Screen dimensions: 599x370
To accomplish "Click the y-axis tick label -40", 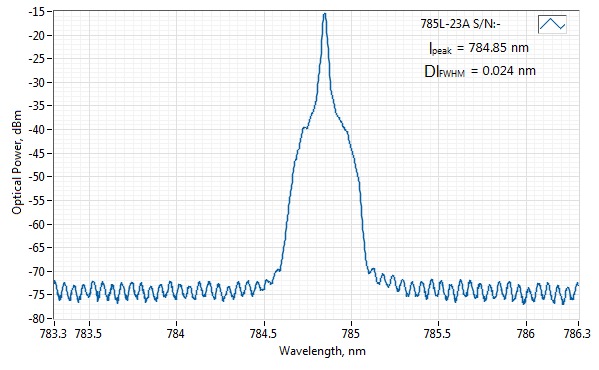I will (36, 129).
